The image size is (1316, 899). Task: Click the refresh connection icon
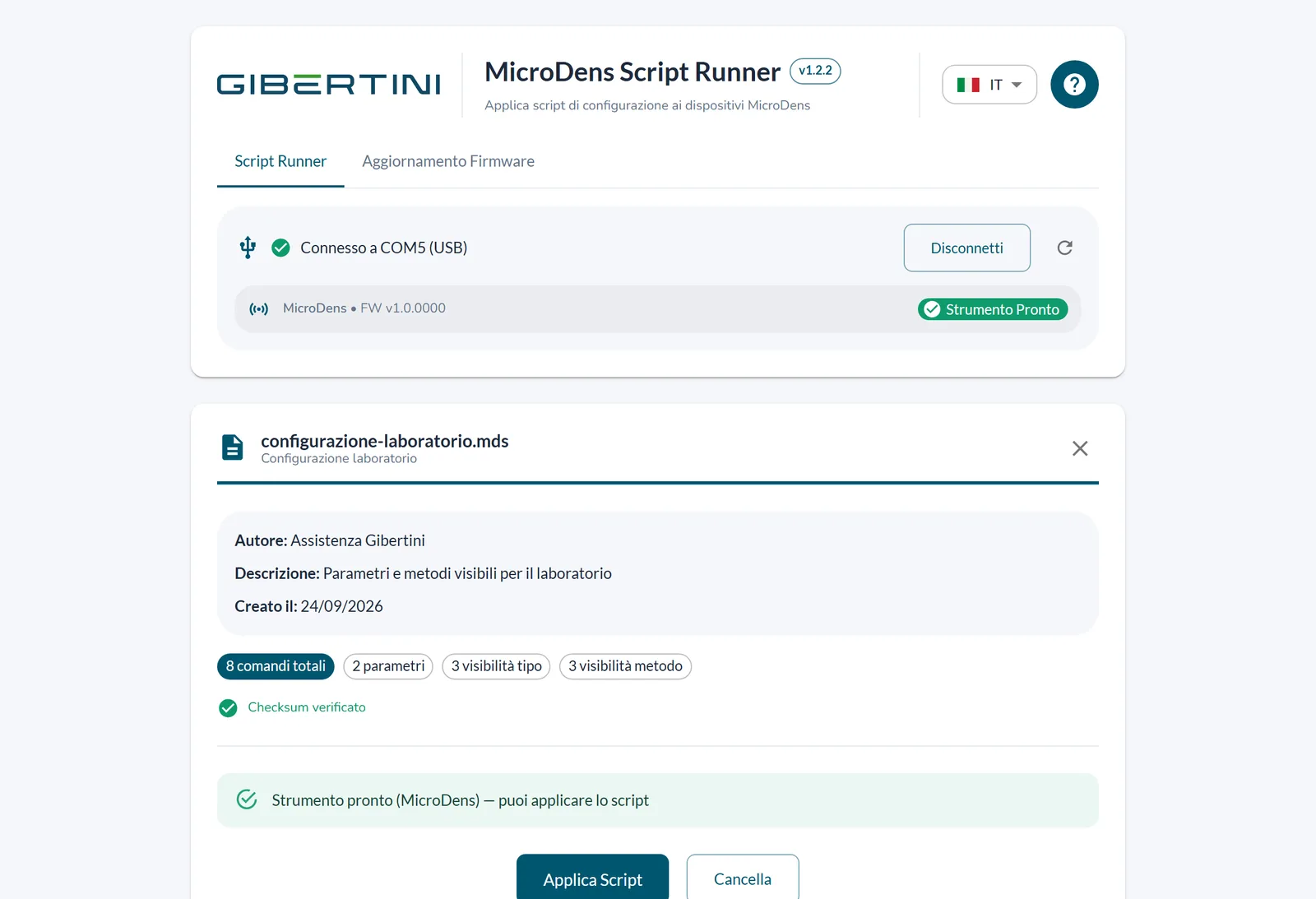(x=1065, y=248)
